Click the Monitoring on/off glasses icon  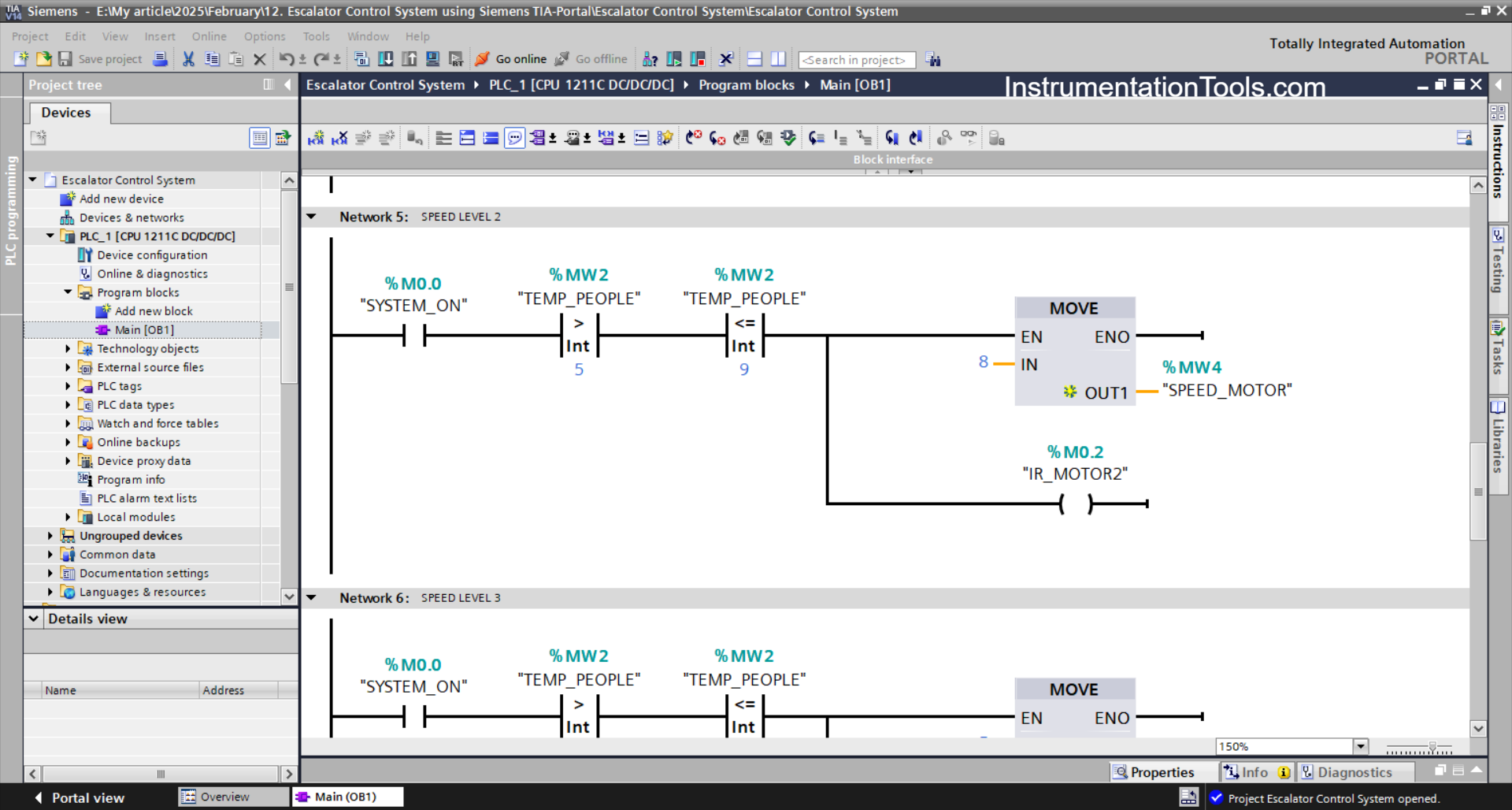pyautogui.click(x=969, y=138)
